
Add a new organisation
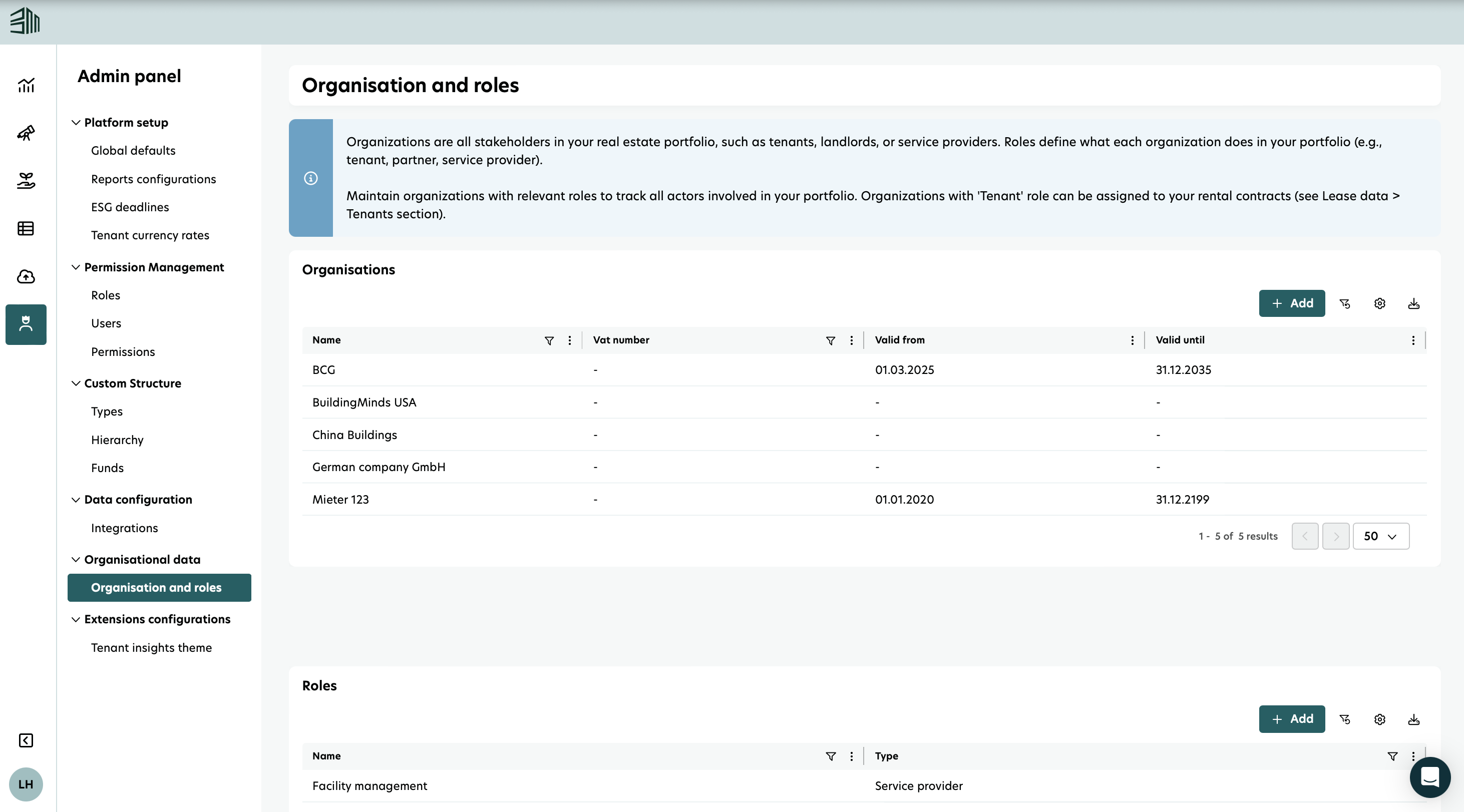click(1291, 303)
